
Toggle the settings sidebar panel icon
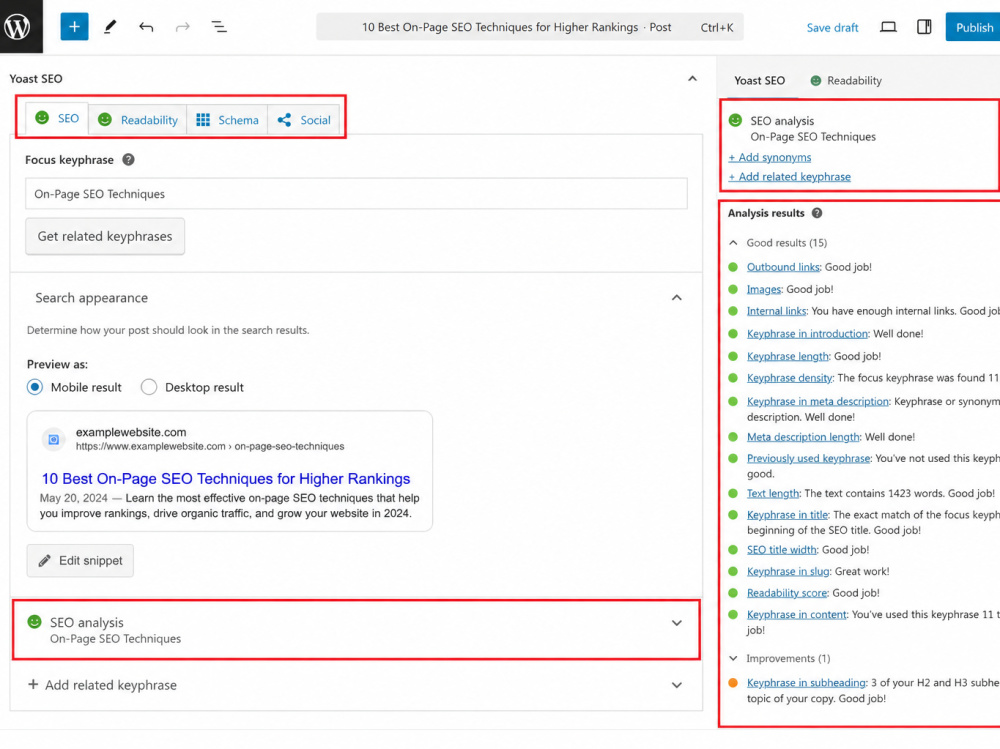click(x=923, y=27)
